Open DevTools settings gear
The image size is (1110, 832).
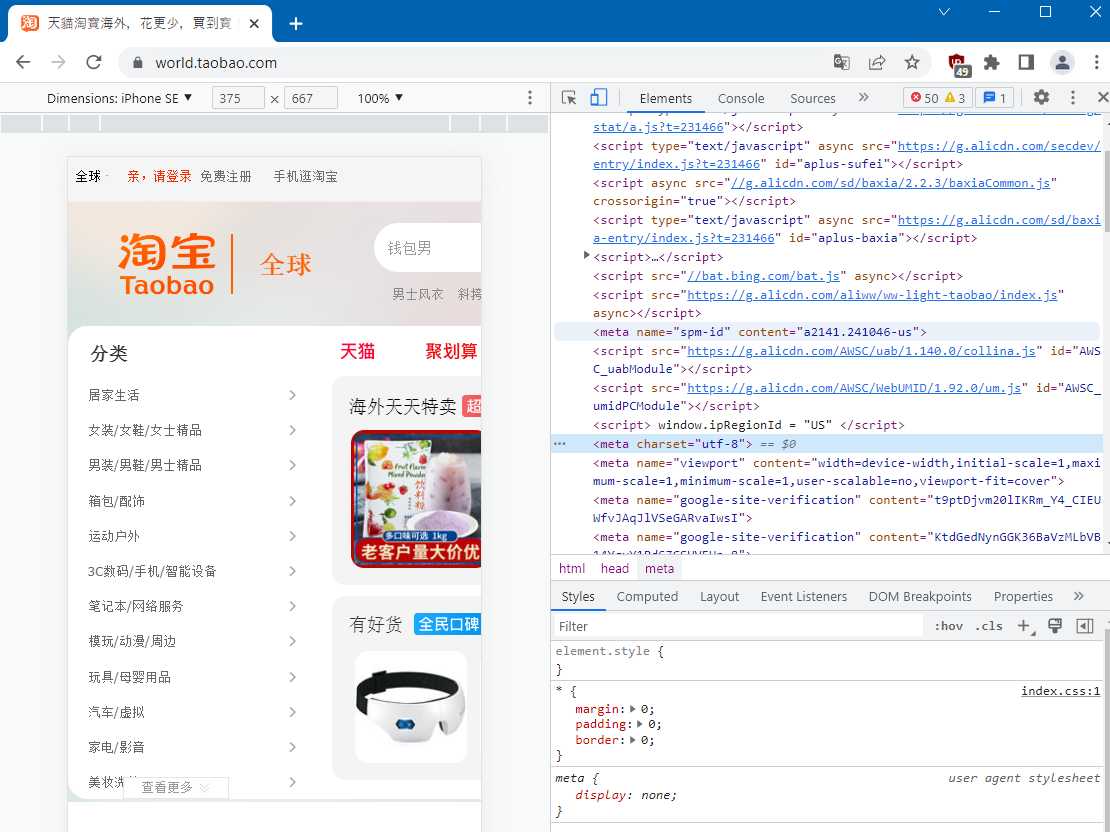(1041, 98)
